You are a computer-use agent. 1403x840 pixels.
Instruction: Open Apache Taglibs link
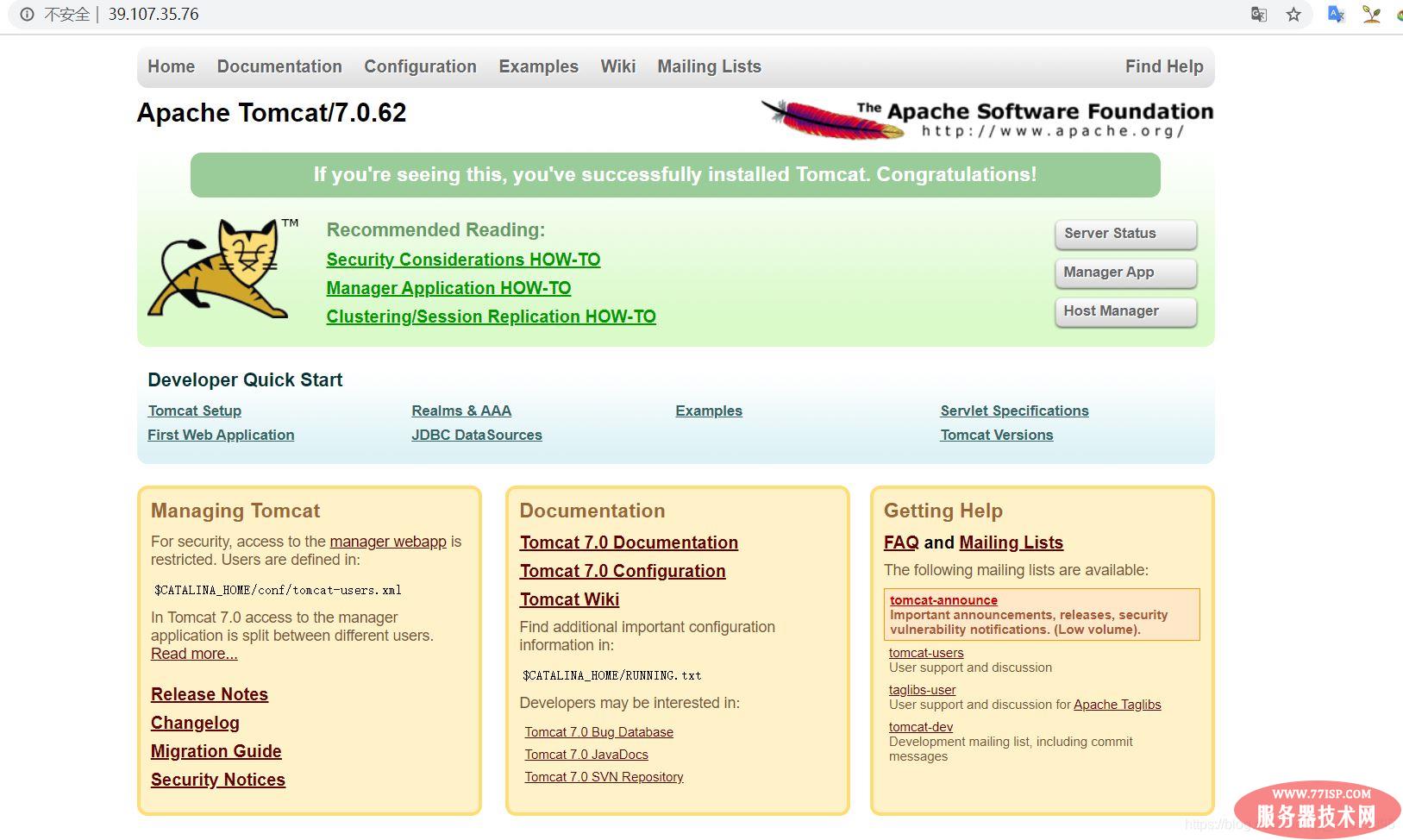point(1117,705)
